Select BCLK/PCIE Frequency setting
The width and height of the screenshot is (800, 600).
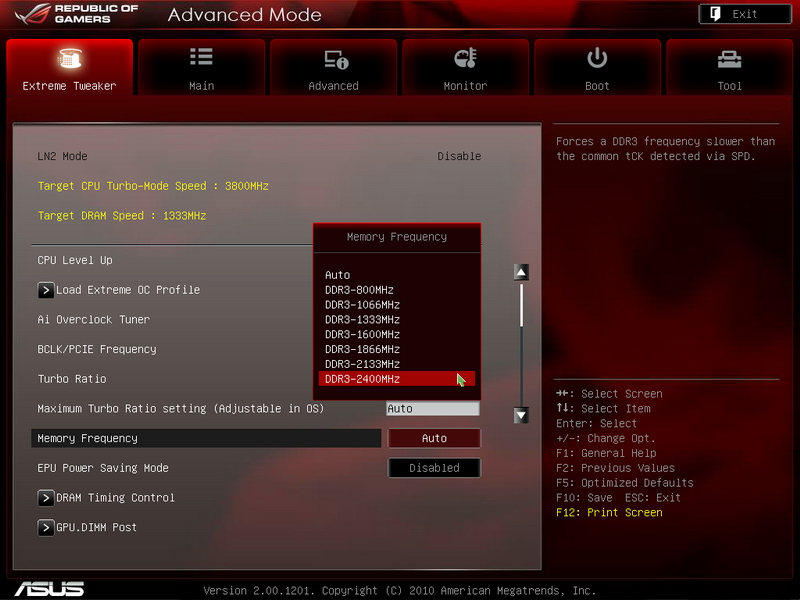(x=97, y=349)
